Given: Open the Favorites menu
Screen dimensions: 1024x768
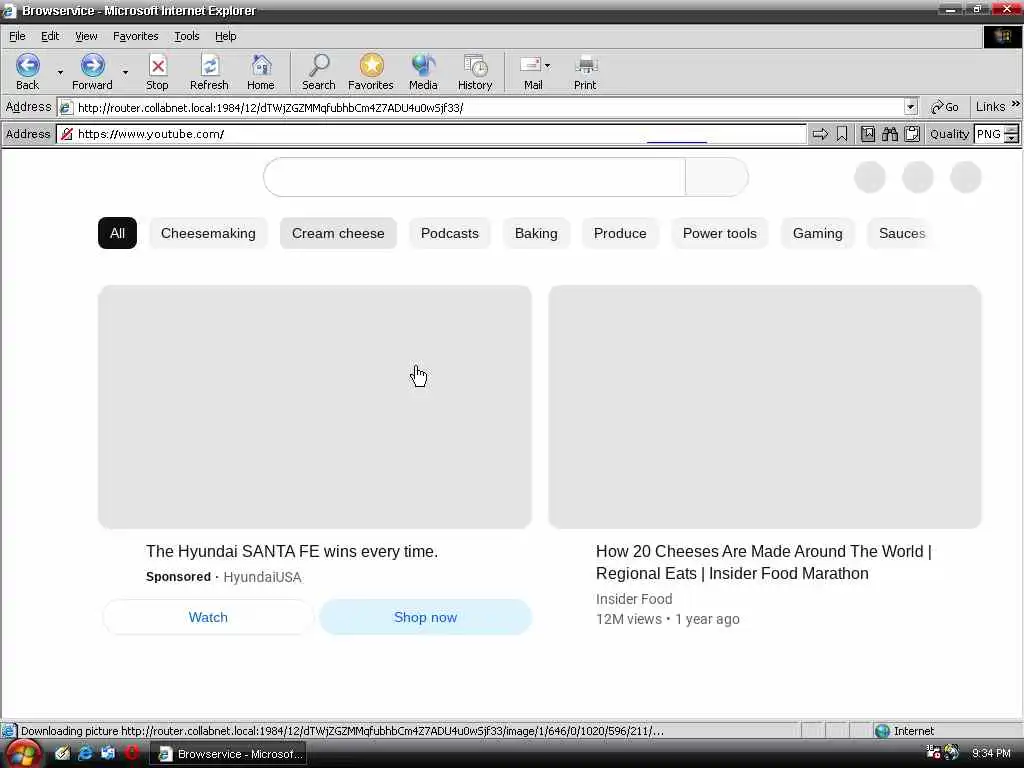Looking at the screenshot, I should click(135, 36).
